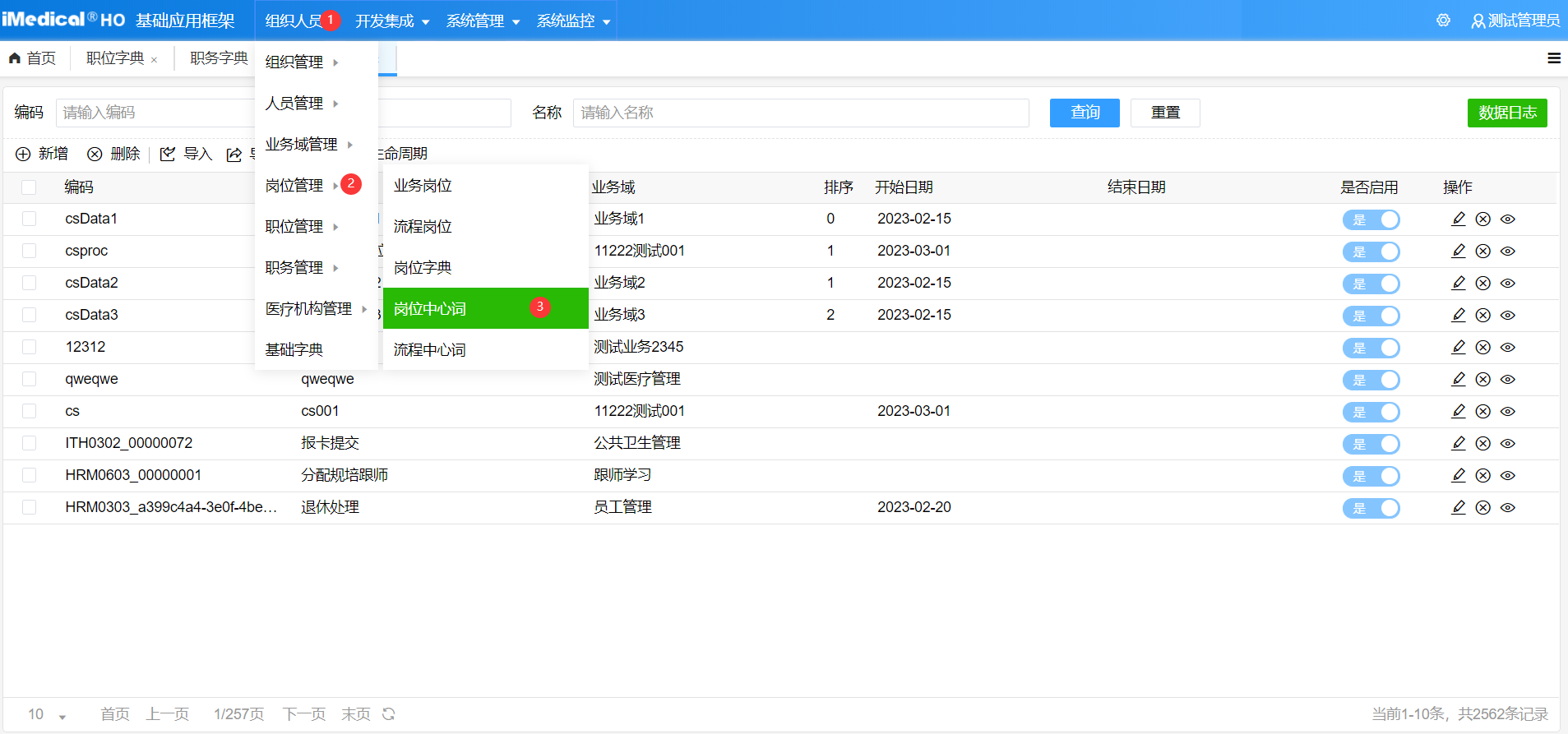Edit the csData1 row

[x=1459, y=219]
